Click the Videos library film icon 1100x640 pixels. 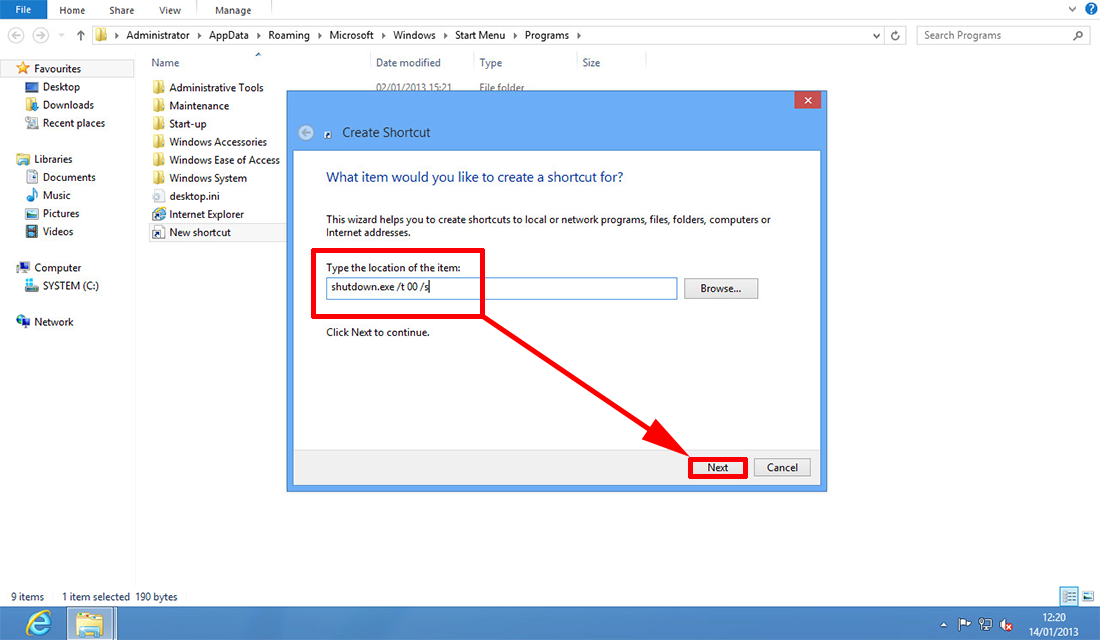tap(32, 232)
